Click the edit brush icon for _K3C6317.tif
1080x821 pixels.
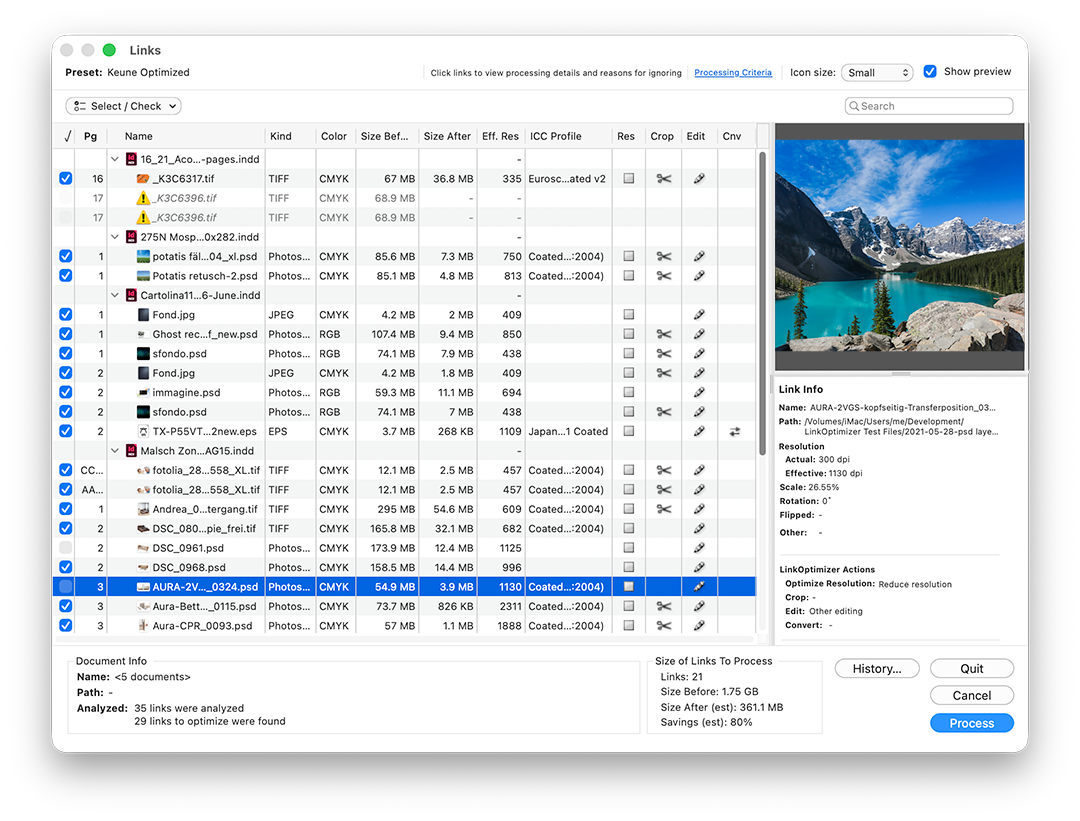tap(698, 178)
